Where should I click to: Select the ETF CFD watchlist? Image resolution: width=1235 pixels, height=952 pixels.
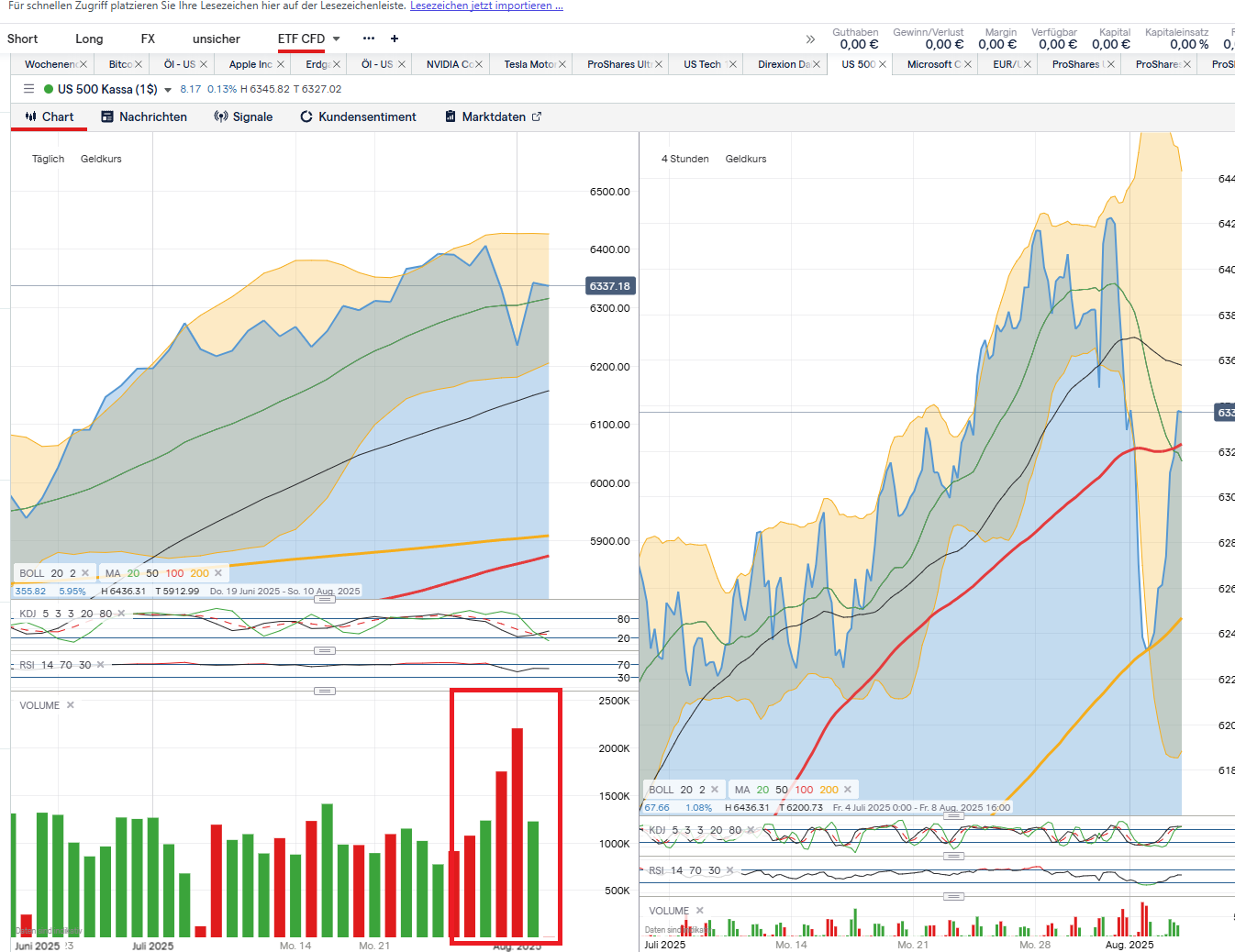301,39
